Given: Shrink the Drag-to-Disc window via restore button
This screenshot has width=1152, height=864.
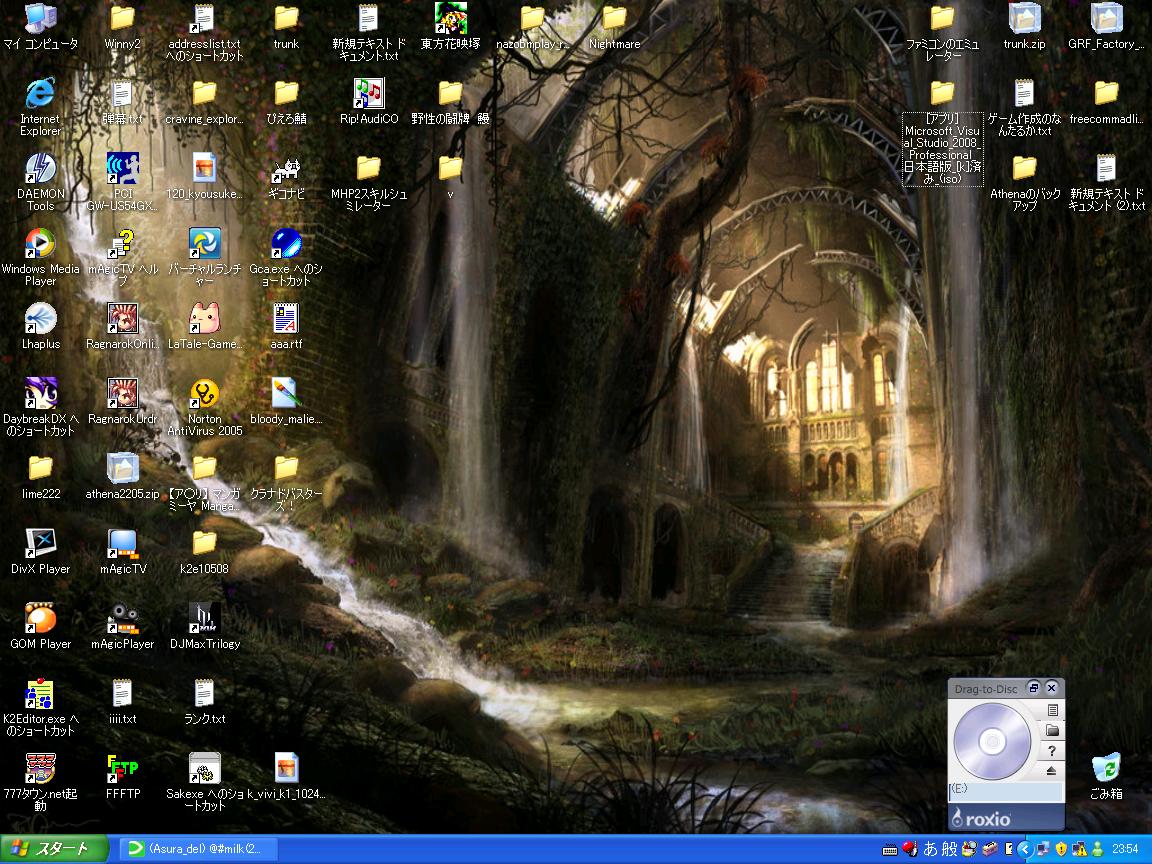Looking at the screenshot, I should (x=1034, y=688).
